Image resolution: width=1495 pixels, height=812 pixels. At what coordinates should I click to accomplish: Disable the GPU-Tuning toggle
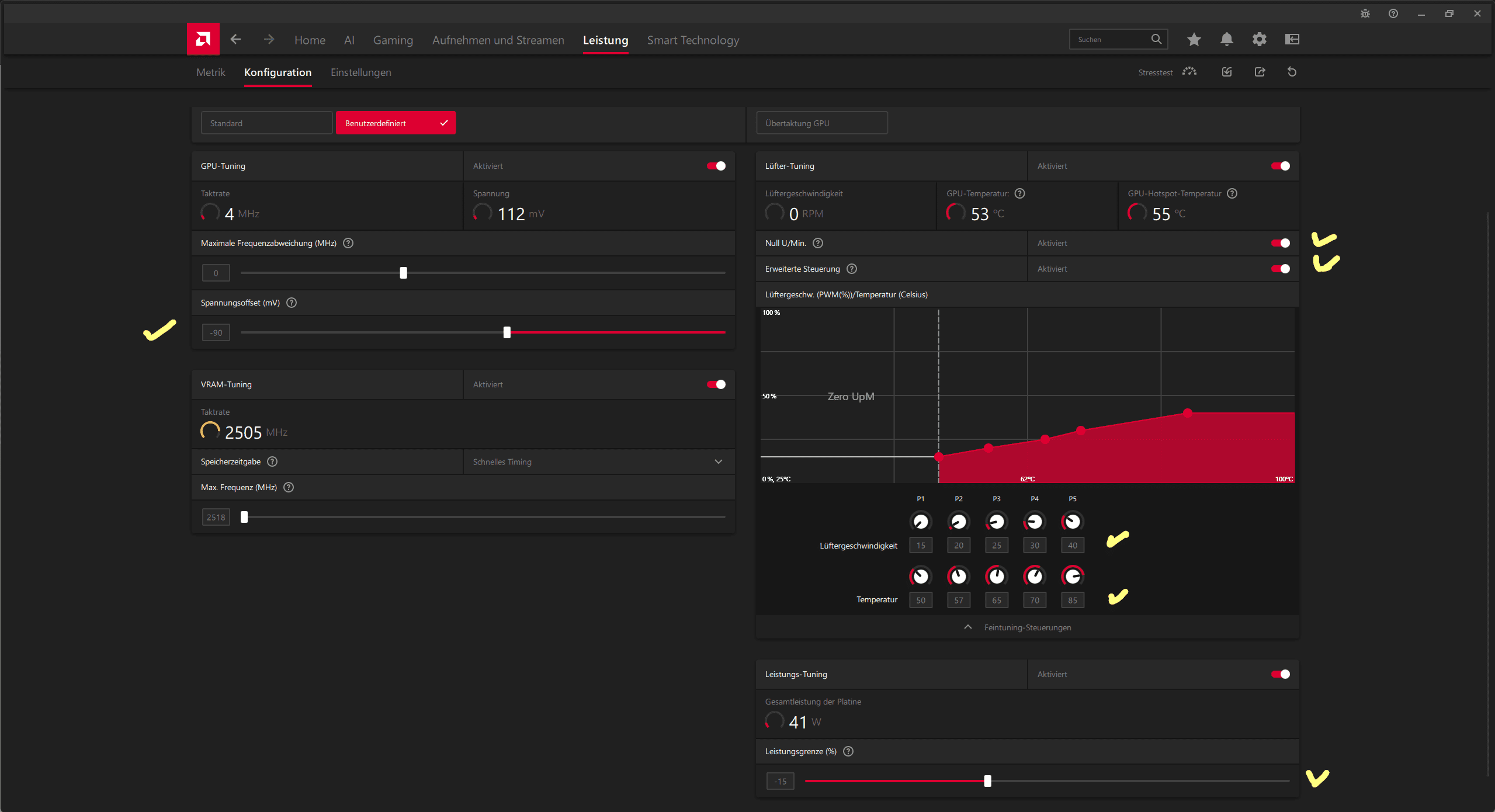pos(716,166)
